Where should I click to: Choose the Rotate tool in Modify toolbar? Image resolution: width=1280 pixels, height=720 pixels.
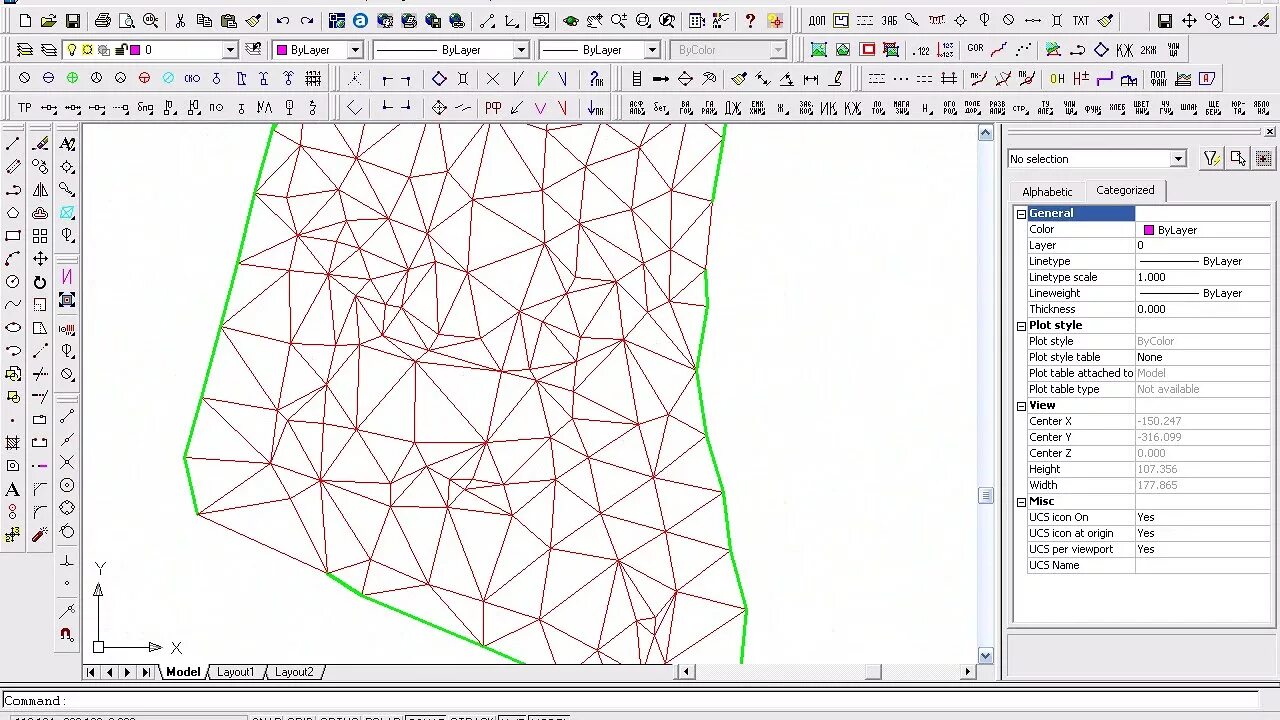(x=40, y=283)
